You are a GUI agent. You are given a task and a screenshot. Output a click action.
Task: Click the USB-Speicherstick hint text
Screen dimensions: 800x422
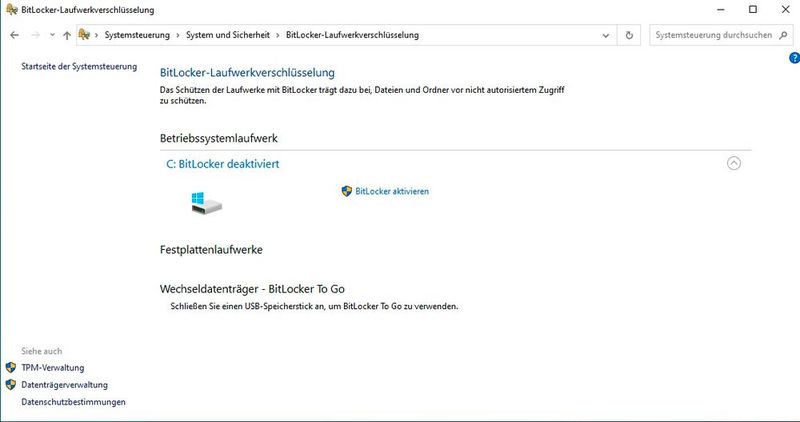coord(314,307)
